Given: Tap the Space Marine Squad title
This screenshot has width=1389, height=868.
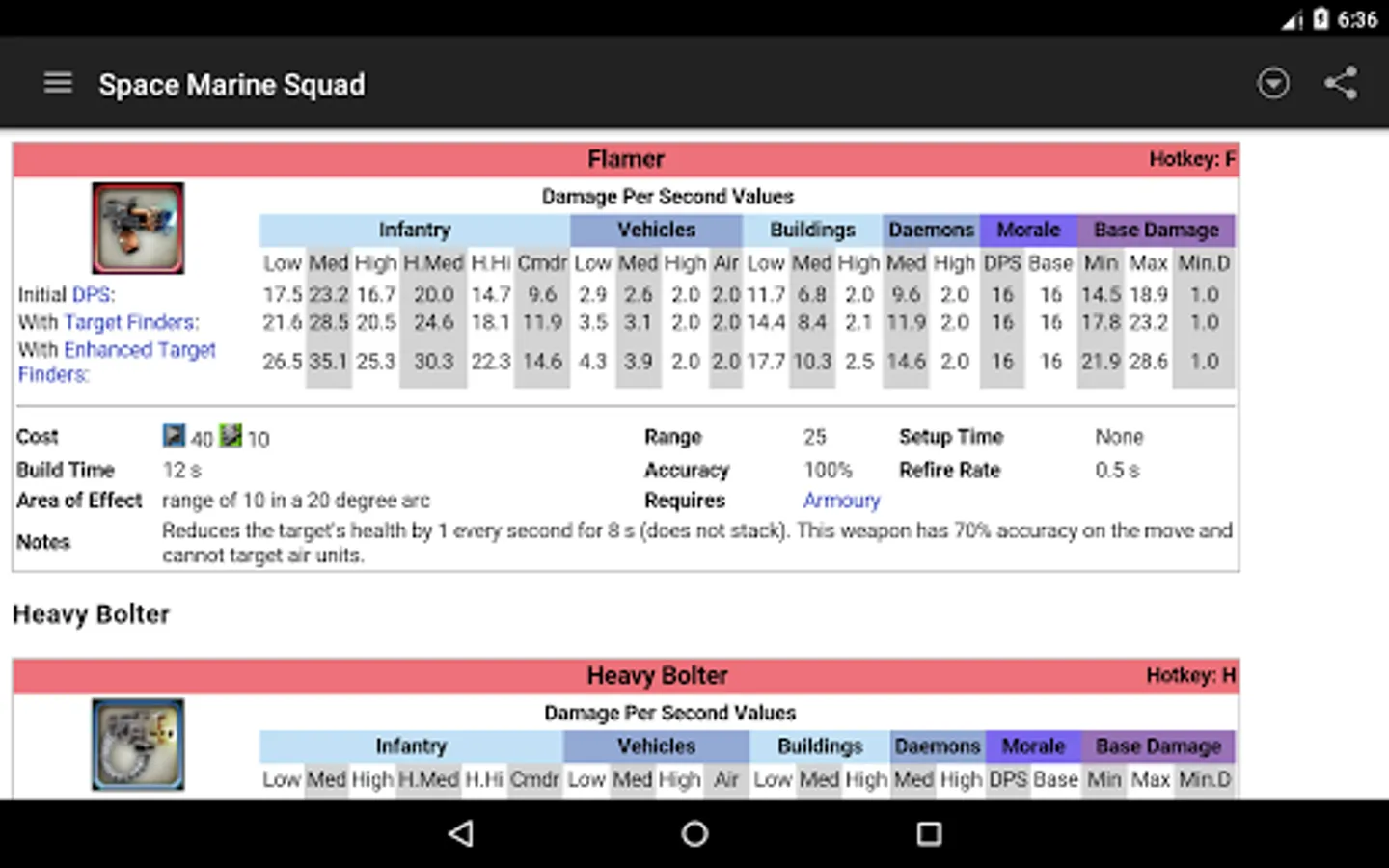Looking at the screenshot, I should tap(231, 85).
